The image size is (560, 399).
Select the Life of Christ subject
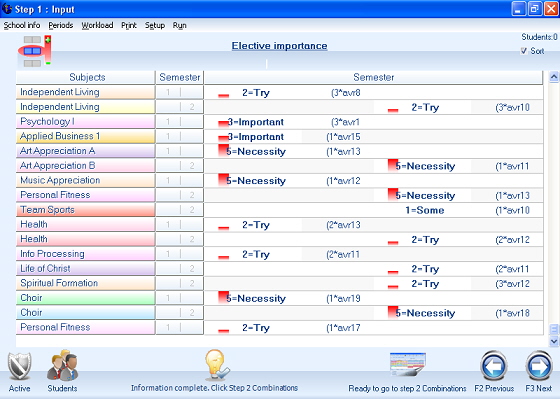pyautogui.click(x=86, y=268)
